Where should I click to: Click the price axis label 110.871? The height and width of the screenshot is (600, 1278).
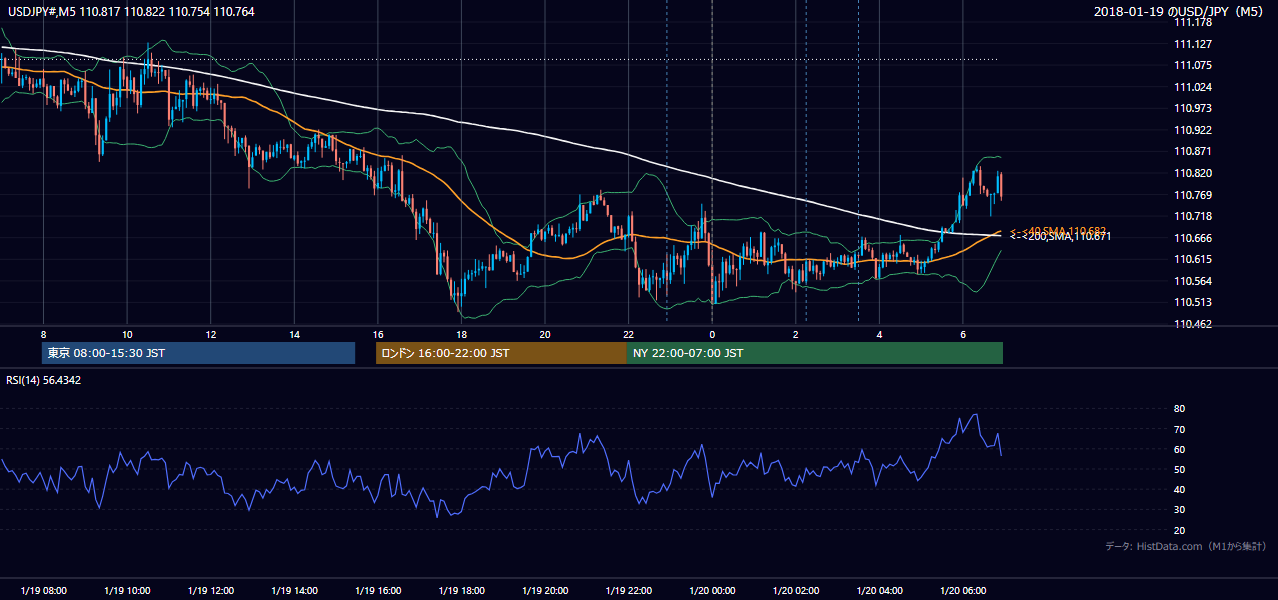[1194, 151]
